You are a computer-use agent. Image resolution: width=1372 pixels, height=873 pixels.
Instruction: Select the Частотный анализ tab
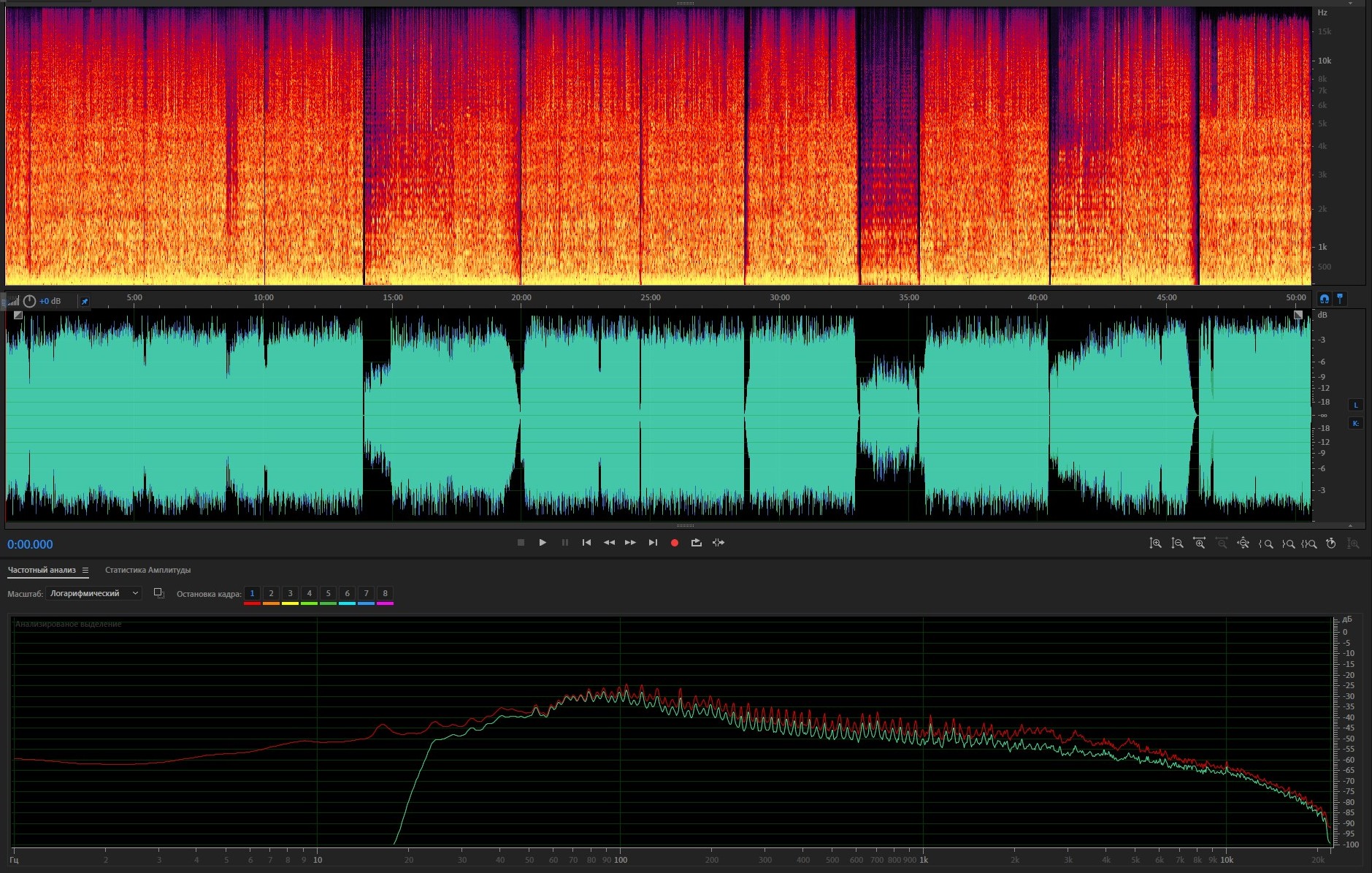click(x=42, y=570)
